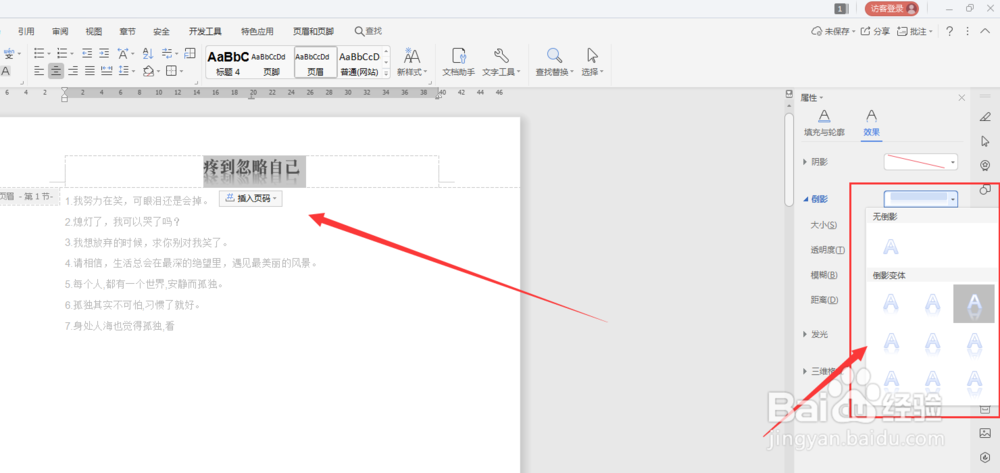
Task: Open the Header and Footer (页眉和页脚) tab
Action: pyautogui.click(x=313, y=31)
